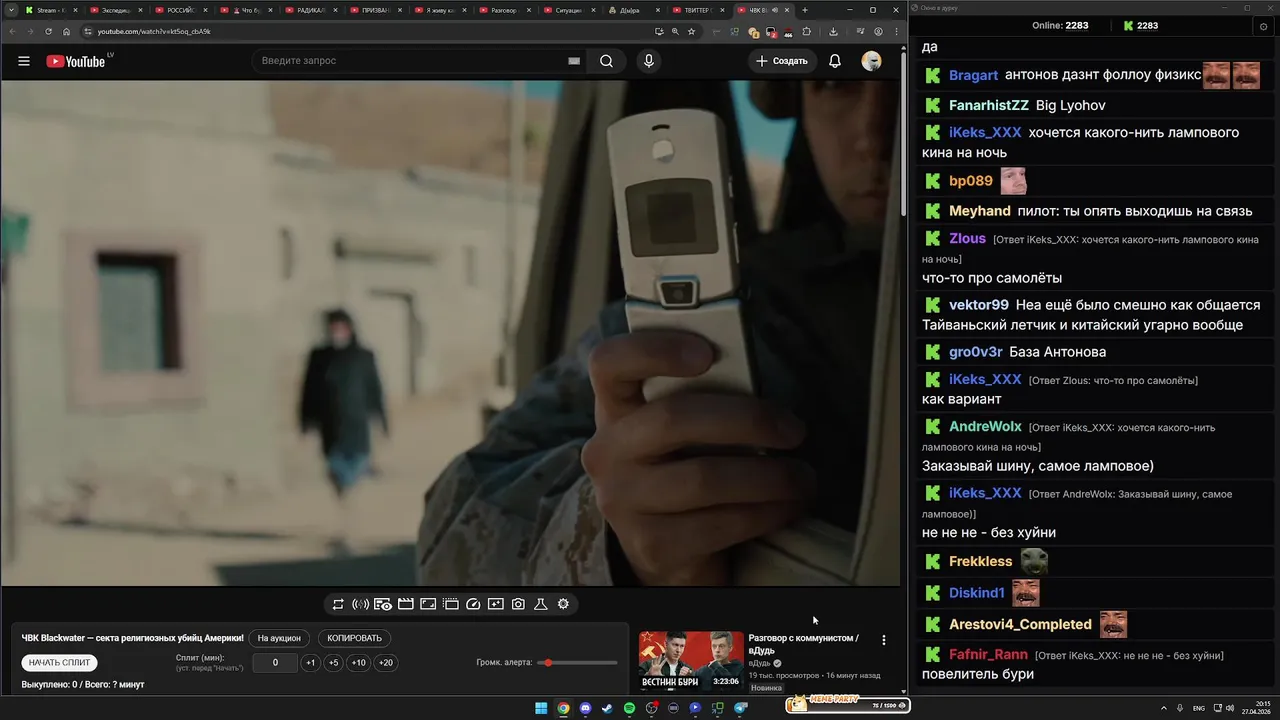Click the 'НАЧАТЬ СПЛИТ' button
The height and width of the screenshot is (720, 1280).
point(59,662)
